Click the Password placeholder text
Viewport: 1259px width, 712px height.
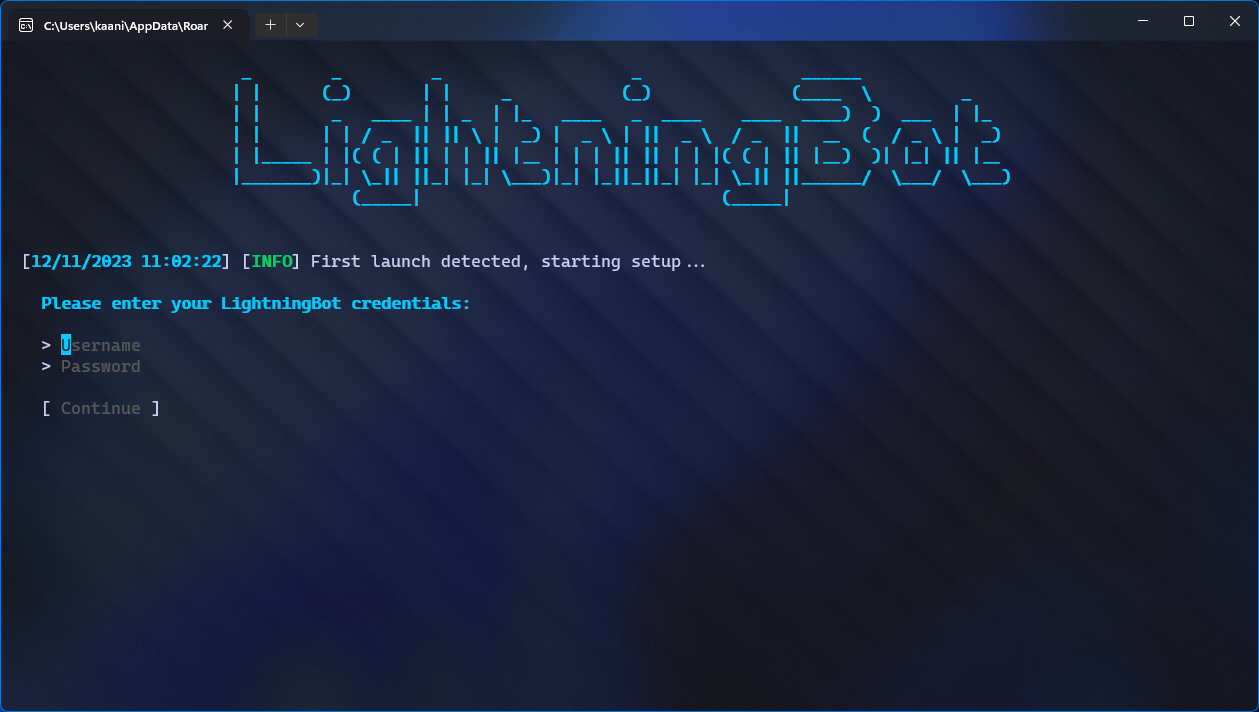pyautogui.click(x=100, y=366)
